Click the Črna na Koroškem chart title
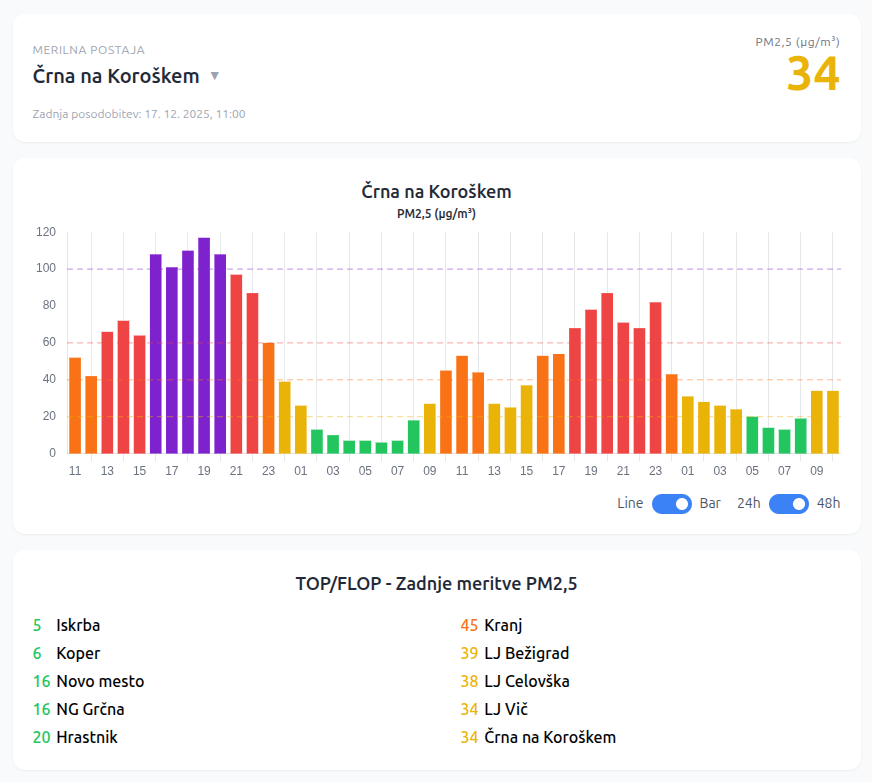The width and height of the screenshot is (872, 782). 435,192
